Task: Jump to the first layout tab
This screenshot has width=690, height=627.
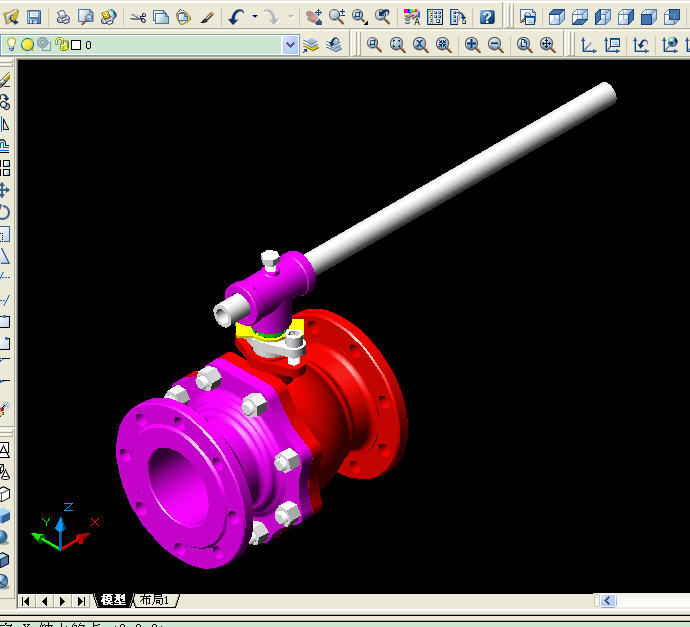Action: (26, 601)
